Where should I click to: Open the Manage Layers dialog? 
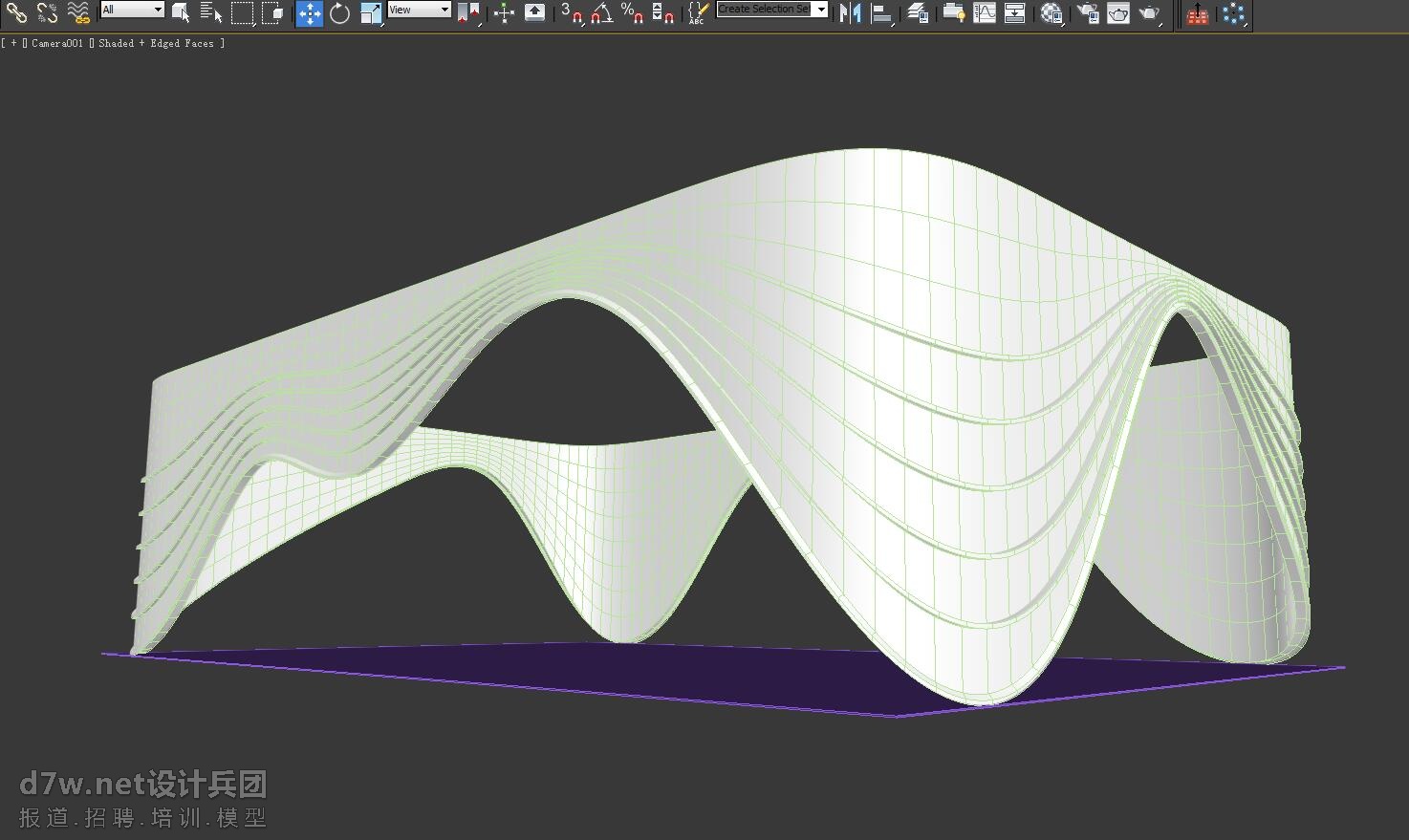918,12
